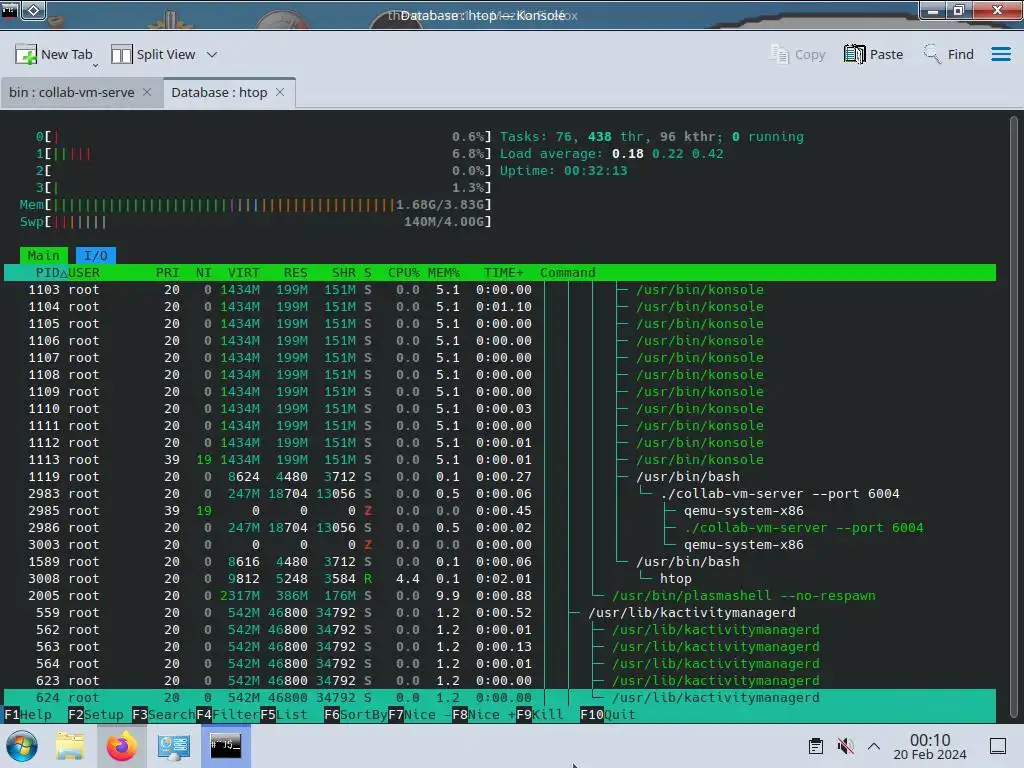Select qemu-system-x86 row PID 3003

(x=500, y=545)
